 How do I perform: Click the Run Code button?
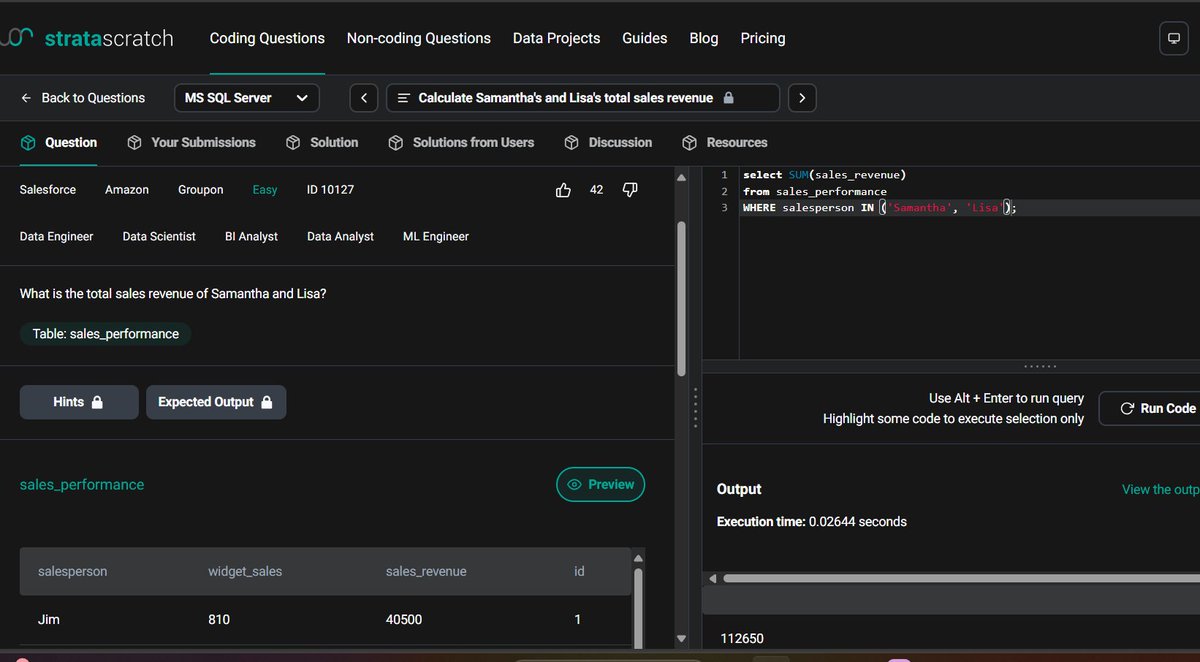tap(1149, 408)
